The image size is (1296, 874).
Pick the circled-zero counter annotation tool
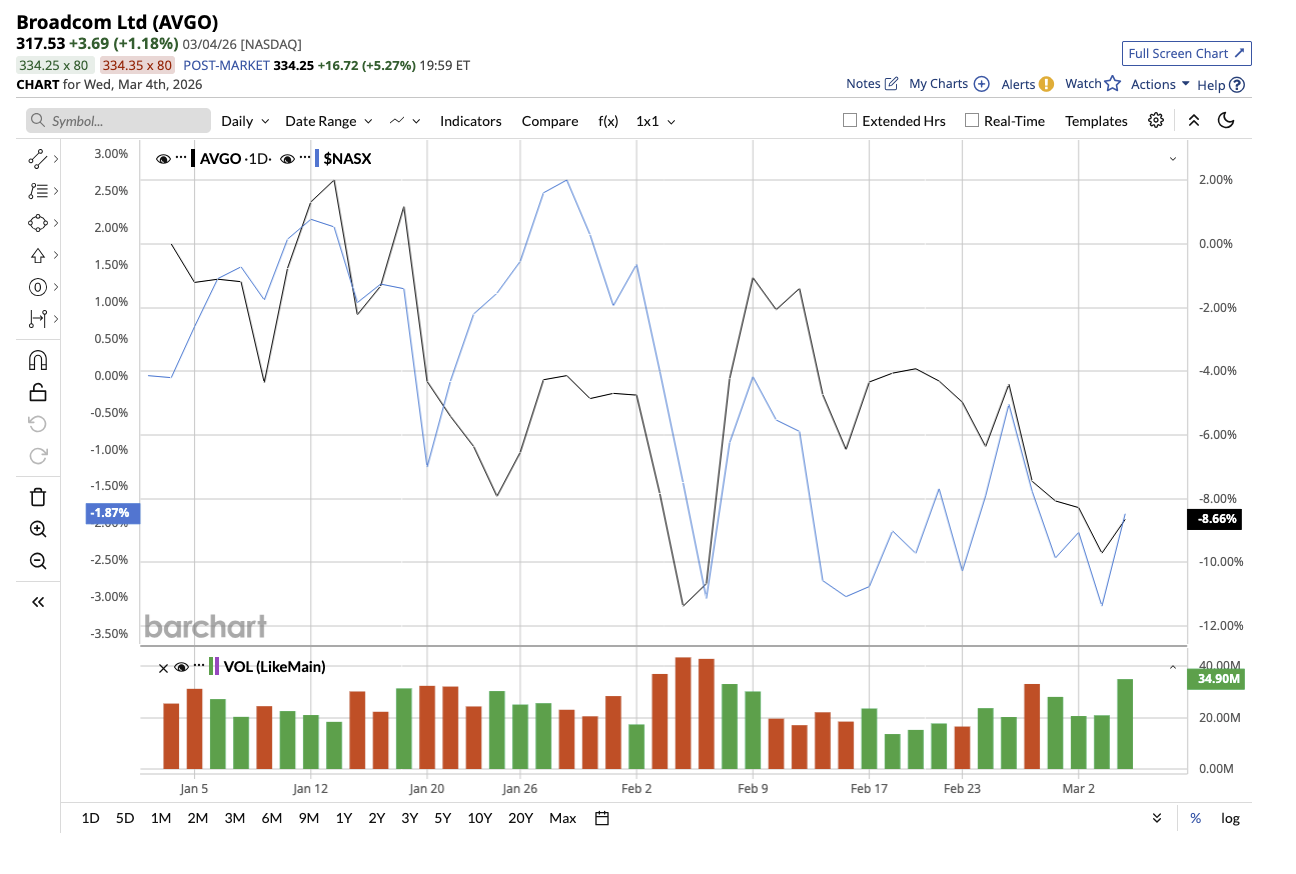point(38,287)
